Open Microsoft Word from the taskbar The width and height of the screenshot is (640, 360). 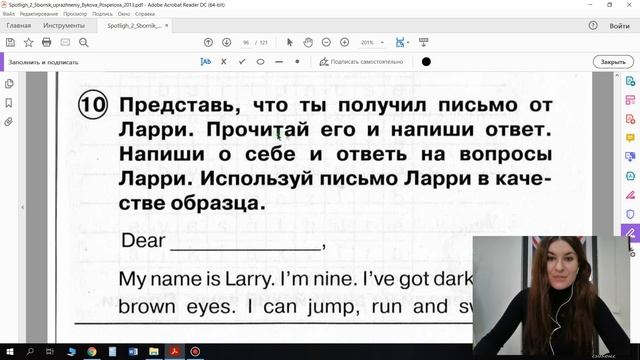click(x=133, y=351)
